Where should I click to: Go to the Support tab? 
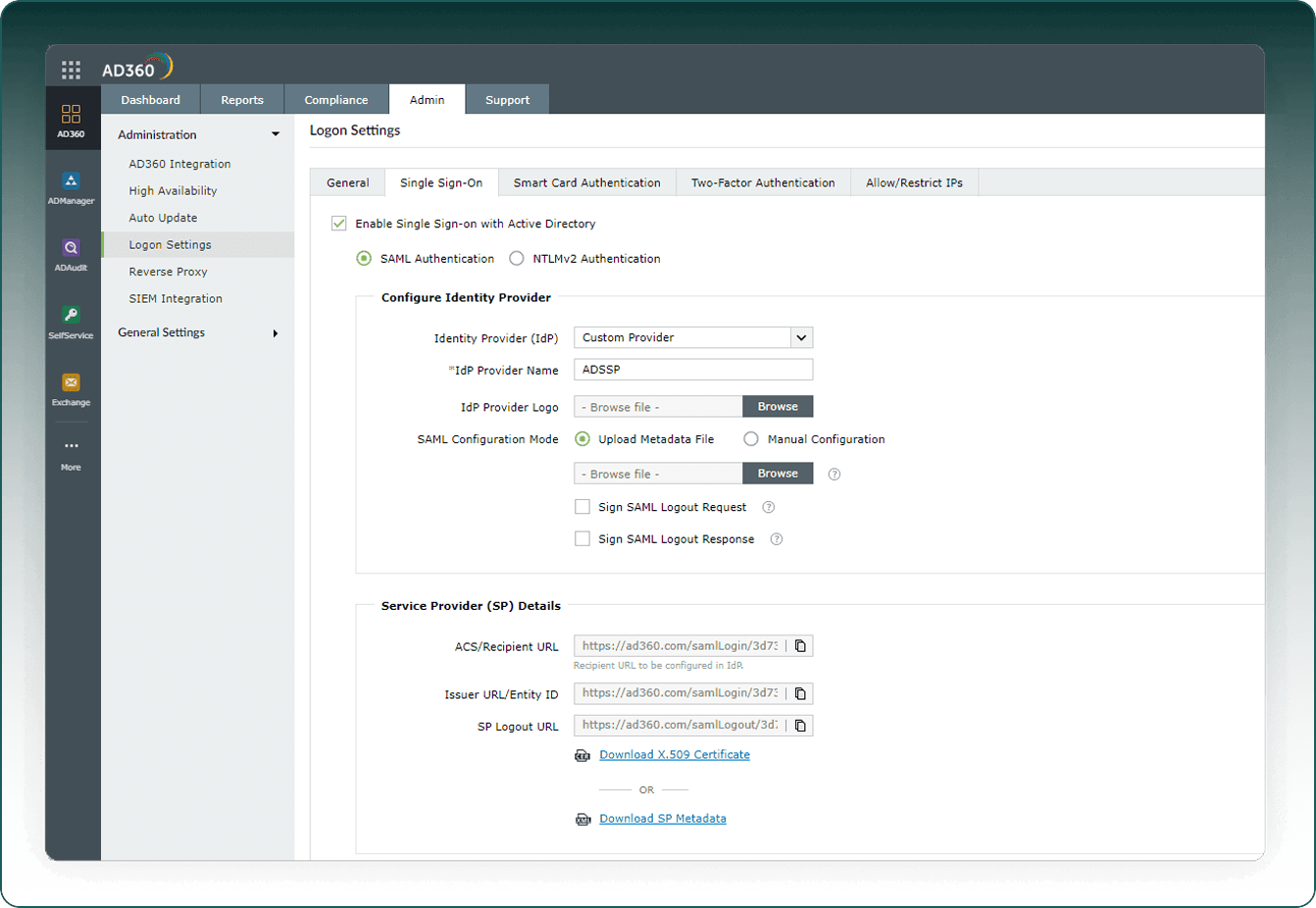(507, 100)
